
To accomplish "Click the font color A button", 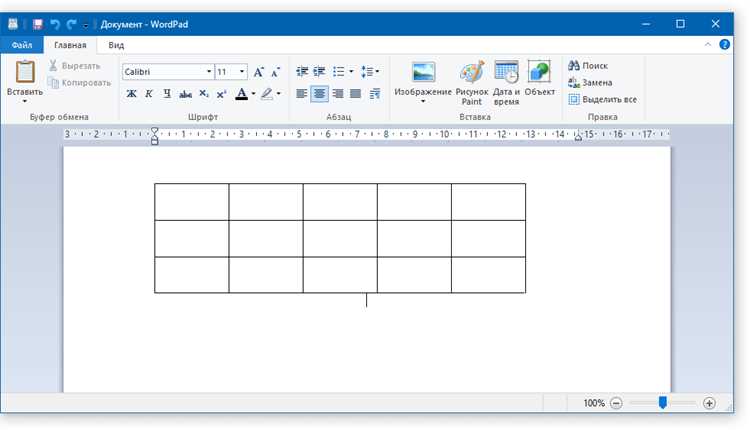I will (x=242, y=94).
